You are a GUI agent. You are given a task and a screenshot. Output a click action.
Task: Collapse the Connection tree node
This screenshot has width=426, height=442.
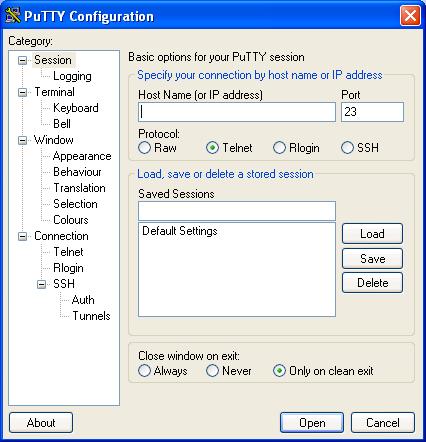(x=22, y=236)
